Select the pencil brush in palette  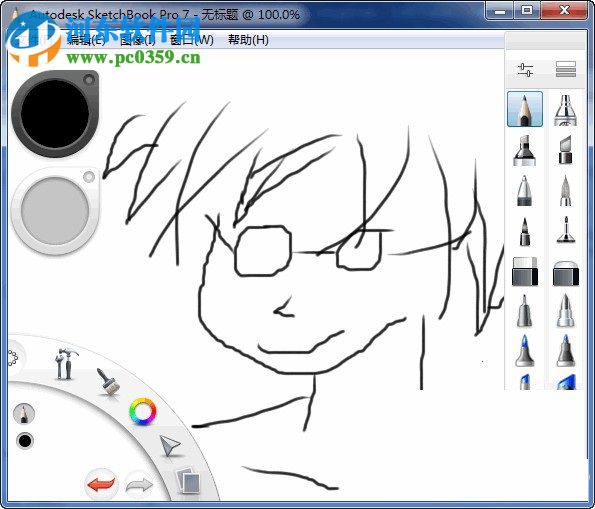point(525,109)
